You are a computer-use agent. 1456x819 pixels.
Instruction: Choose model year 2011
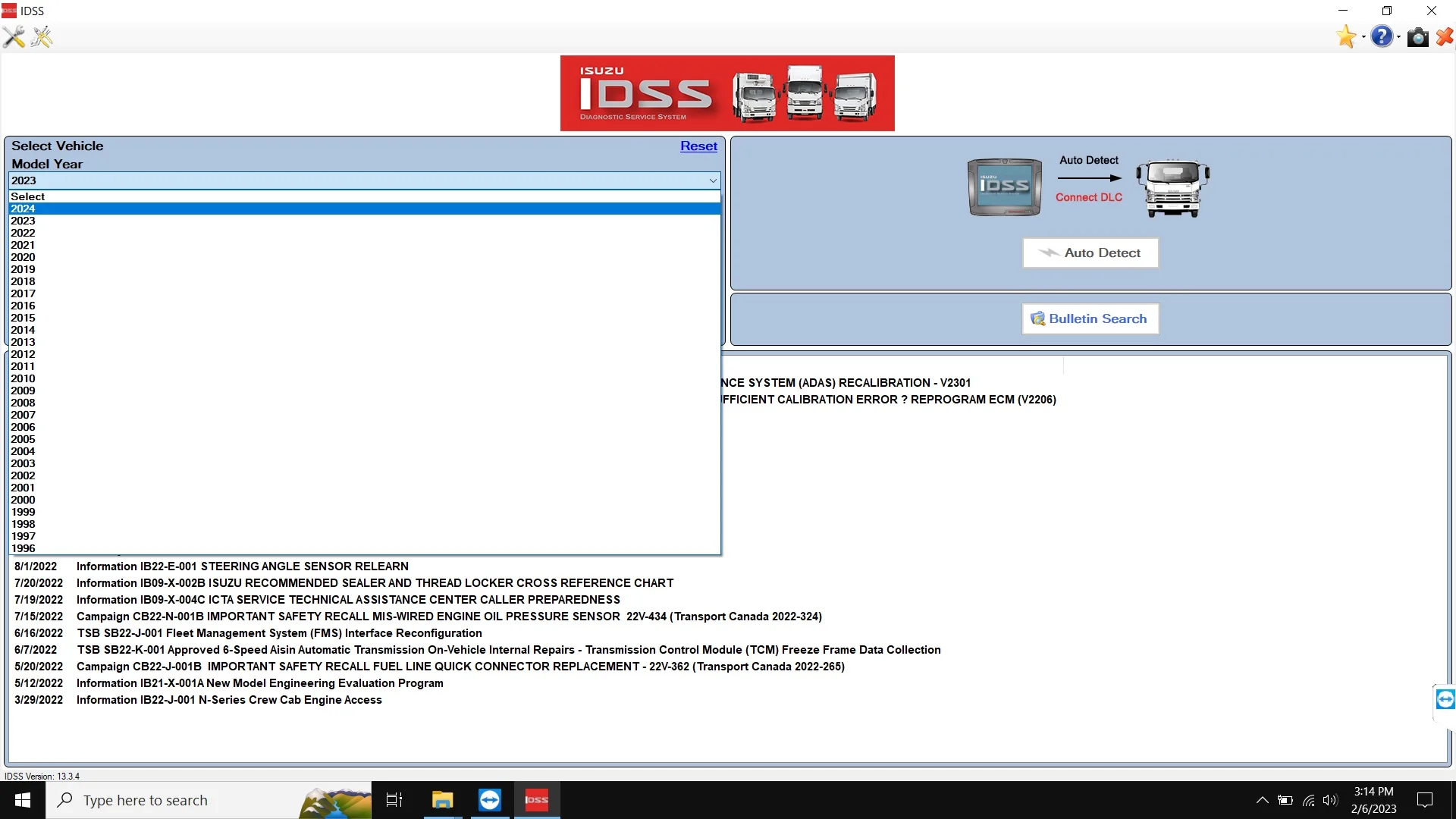(364, 366)
